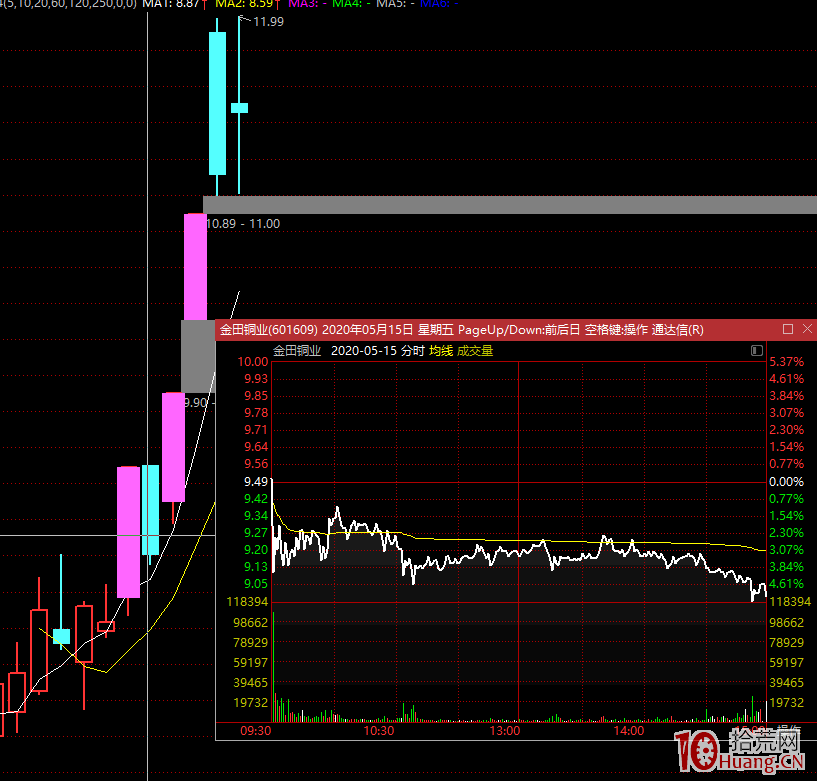This screenshot has height=781, width=817.
Task: Select the magenta candle beside the 10.89 - 11.00 label
Action: click(x=195, y=267)
